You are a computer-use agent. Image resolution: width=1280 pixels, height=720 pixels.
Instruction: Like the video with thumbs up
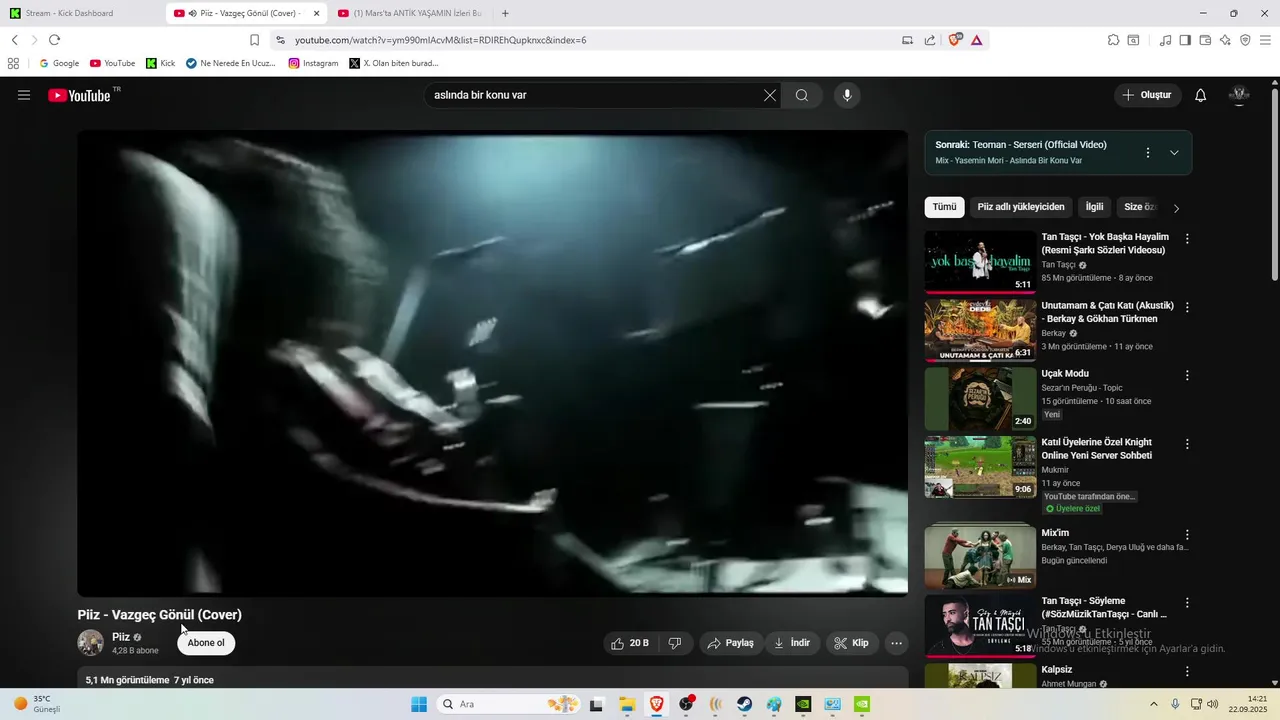(x=630, y=643)
